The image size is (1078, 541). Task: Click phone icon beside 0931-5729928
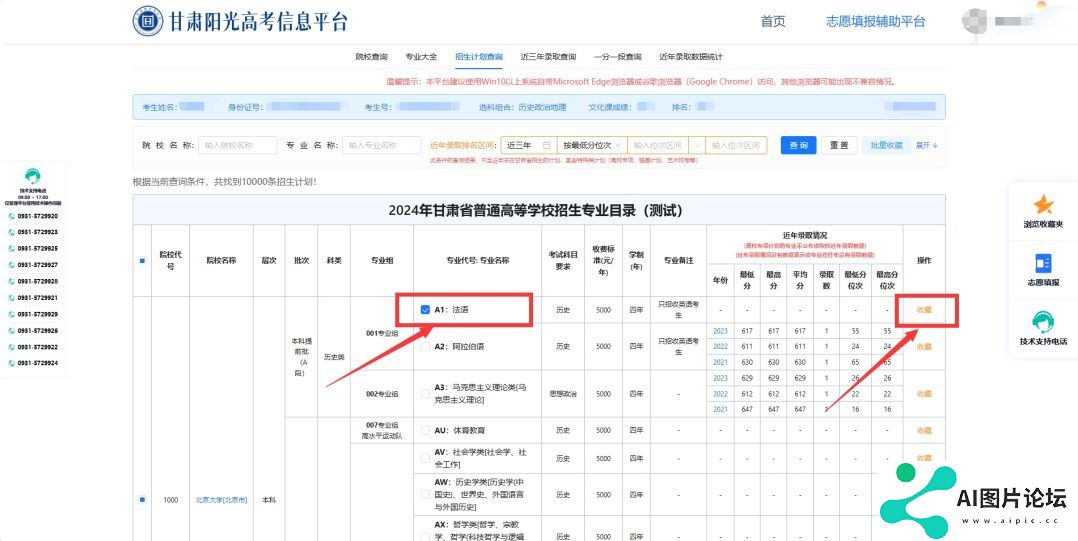coord(11,281)
